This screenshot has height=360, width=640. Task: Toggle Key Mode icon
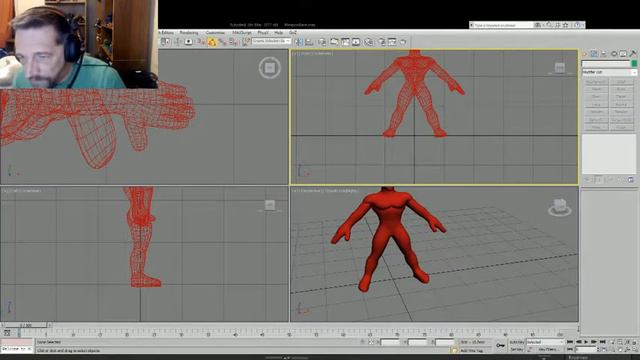(x=570, y=350)
